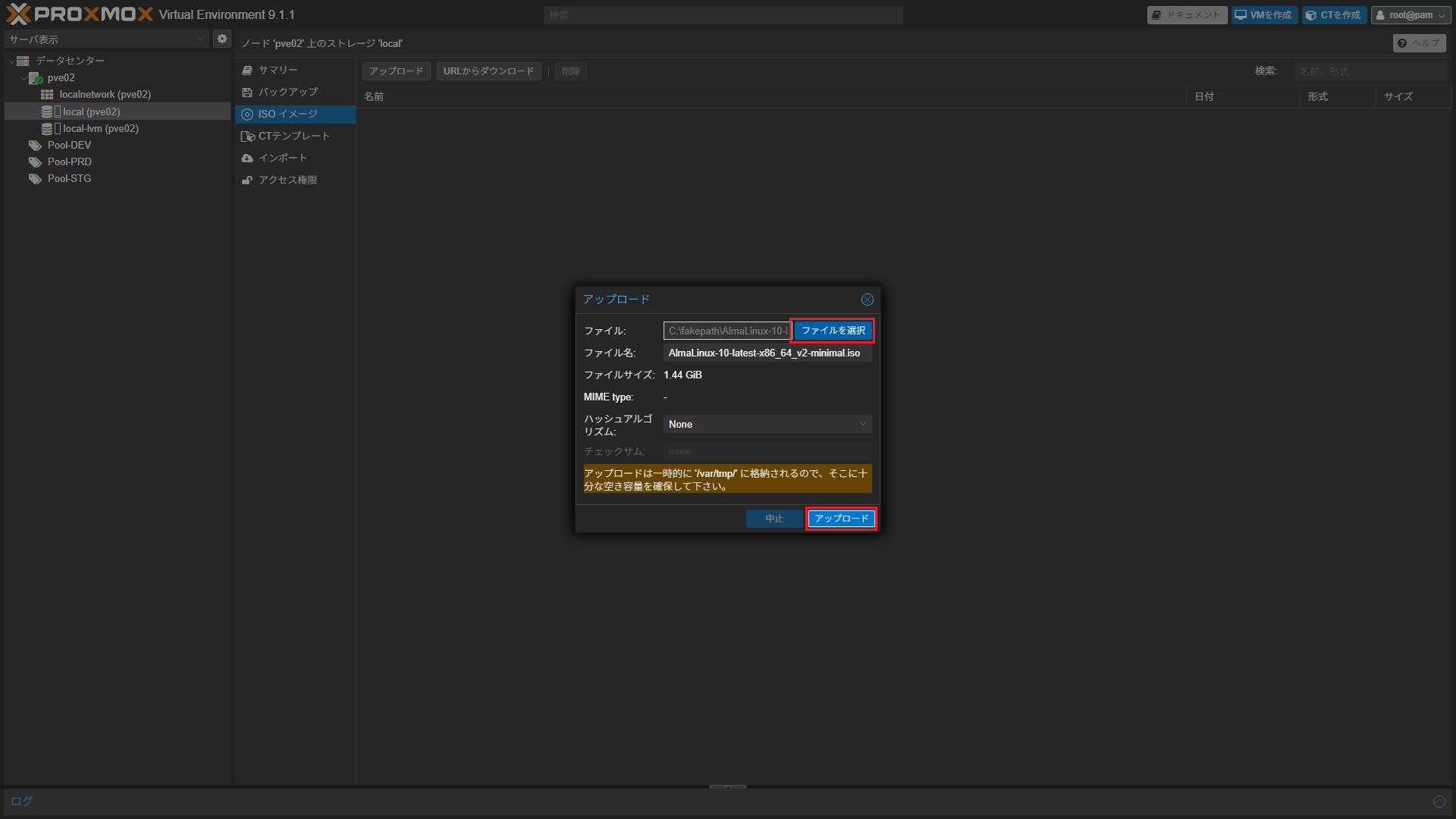Click the log panel's expand icon
Viewport: 1456px width, 819px height.
1439,802
